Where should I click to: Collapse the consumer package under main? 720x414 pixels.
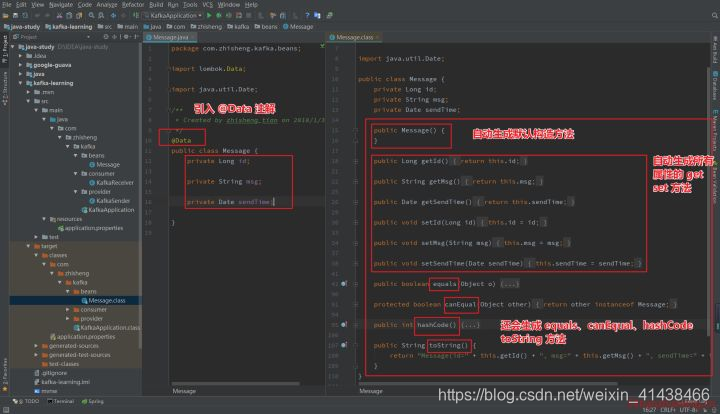click(75, 173)
